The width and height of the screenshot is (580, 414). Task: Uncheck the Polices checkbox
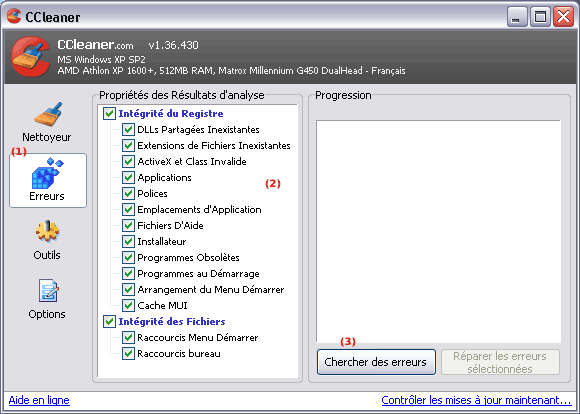128,193
